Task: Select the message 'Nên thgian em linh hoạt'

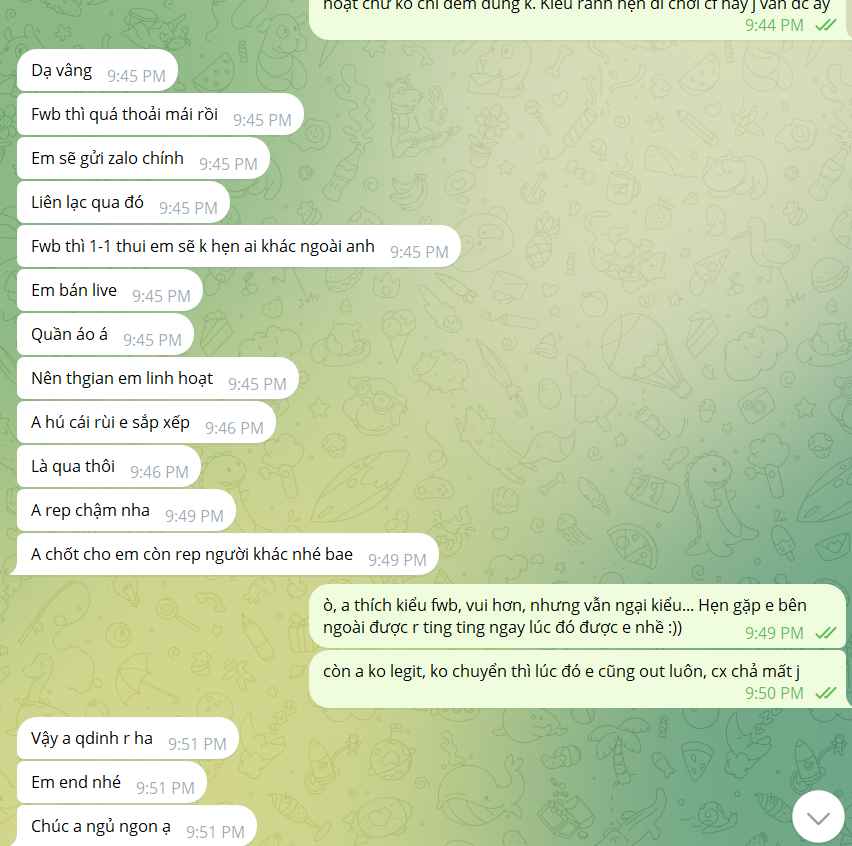Action: pyautogui.click(x=158, y=379)
